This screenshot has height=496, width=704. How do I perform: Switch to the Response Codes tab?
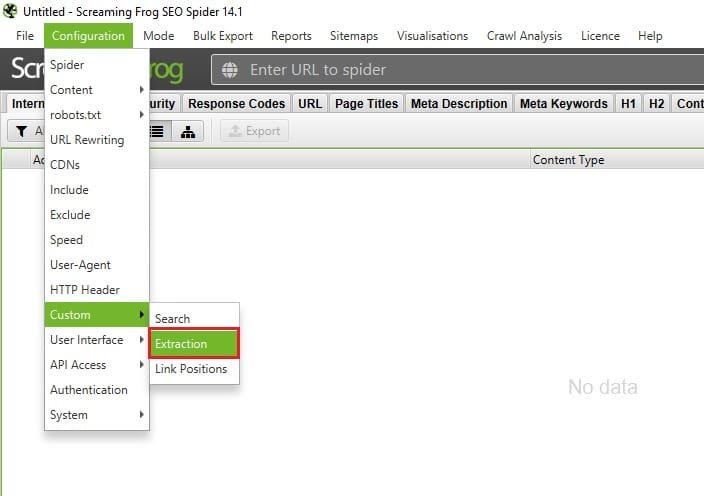point(236,104)
